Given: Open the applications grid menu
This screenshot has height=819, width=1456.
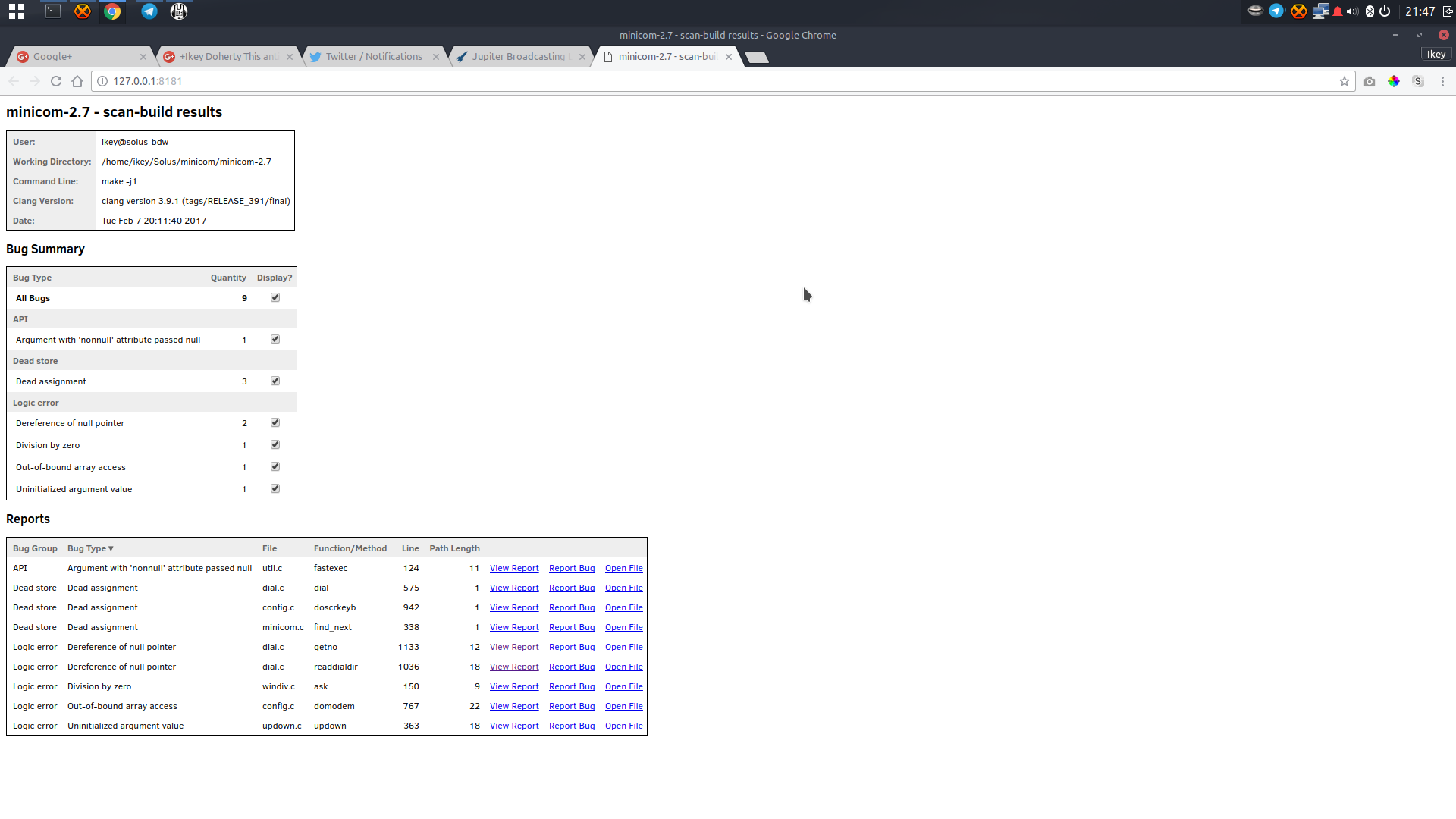Looking at the screenshot, I should pos(17,11).
